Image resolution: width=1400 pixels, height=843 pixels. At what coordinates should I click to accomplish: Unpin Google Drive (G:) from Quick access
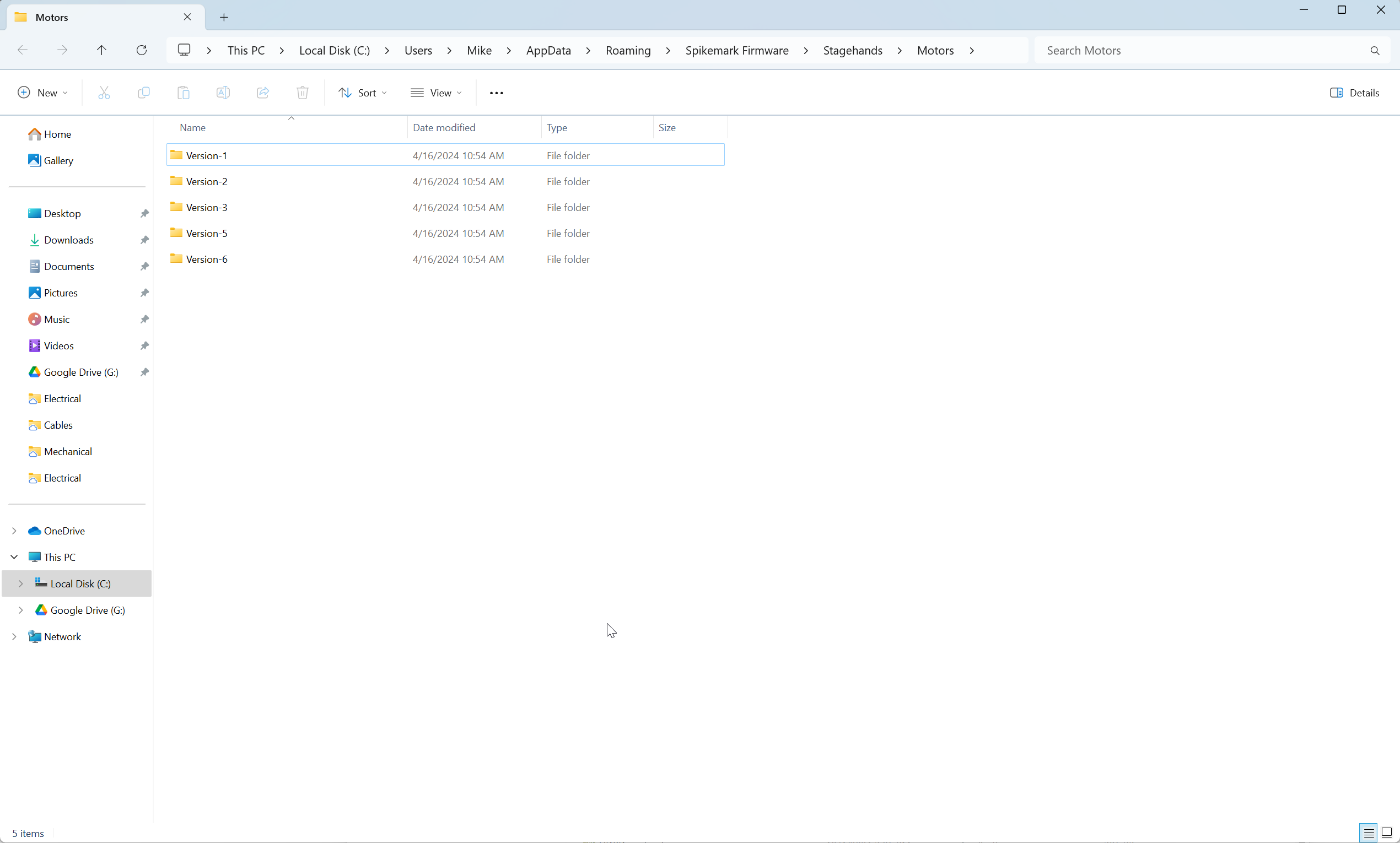click(144, 372)
